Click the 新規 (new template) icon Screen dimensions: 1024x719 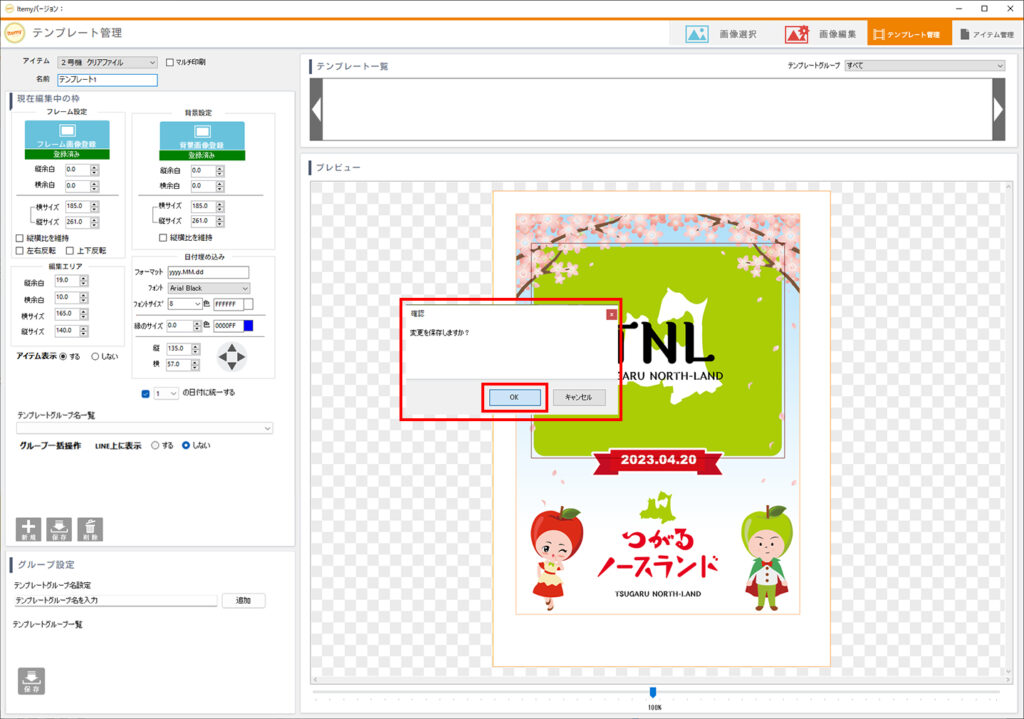click(x=29, y=529)
